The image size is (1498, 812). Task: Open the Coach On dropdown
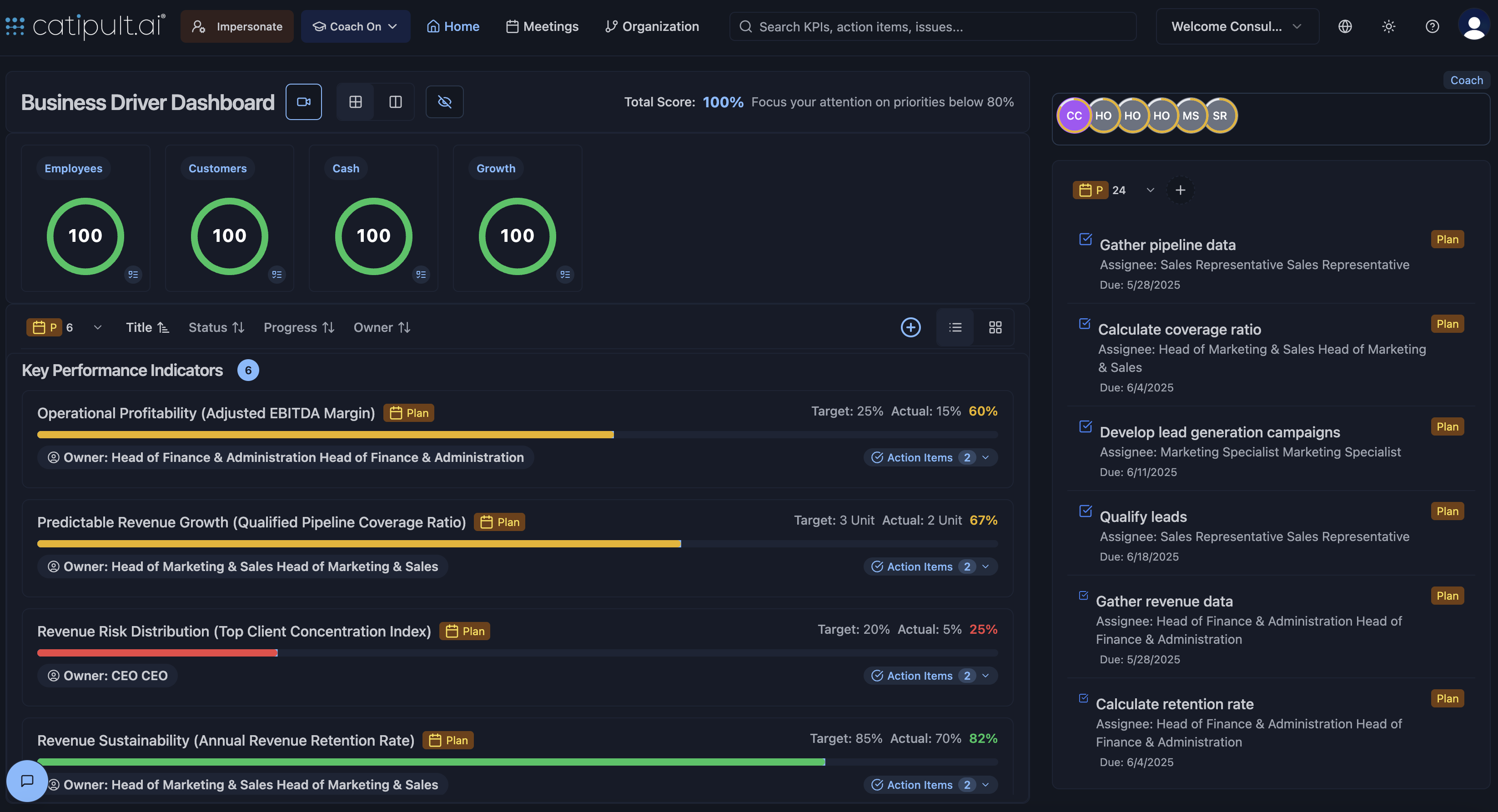click(x=355, y=26)
